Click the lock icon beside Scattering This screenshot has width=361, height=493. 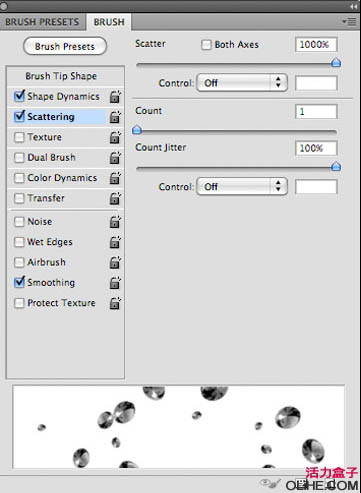[115, 117]
